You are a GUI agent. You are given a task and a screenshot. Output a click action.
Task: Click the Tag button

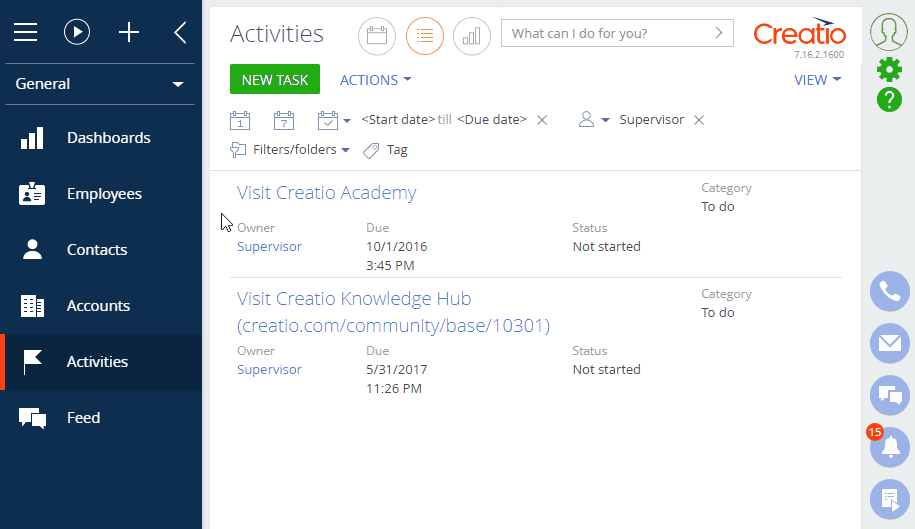[x=385, y=150]
